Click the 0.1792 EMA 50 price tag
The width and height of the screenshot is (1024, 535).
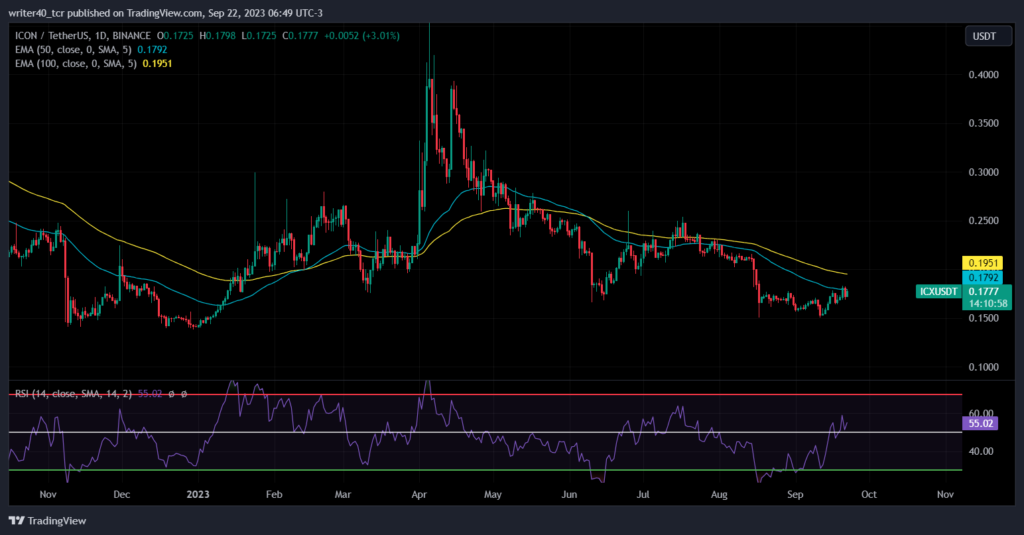(x=983, y=278)
